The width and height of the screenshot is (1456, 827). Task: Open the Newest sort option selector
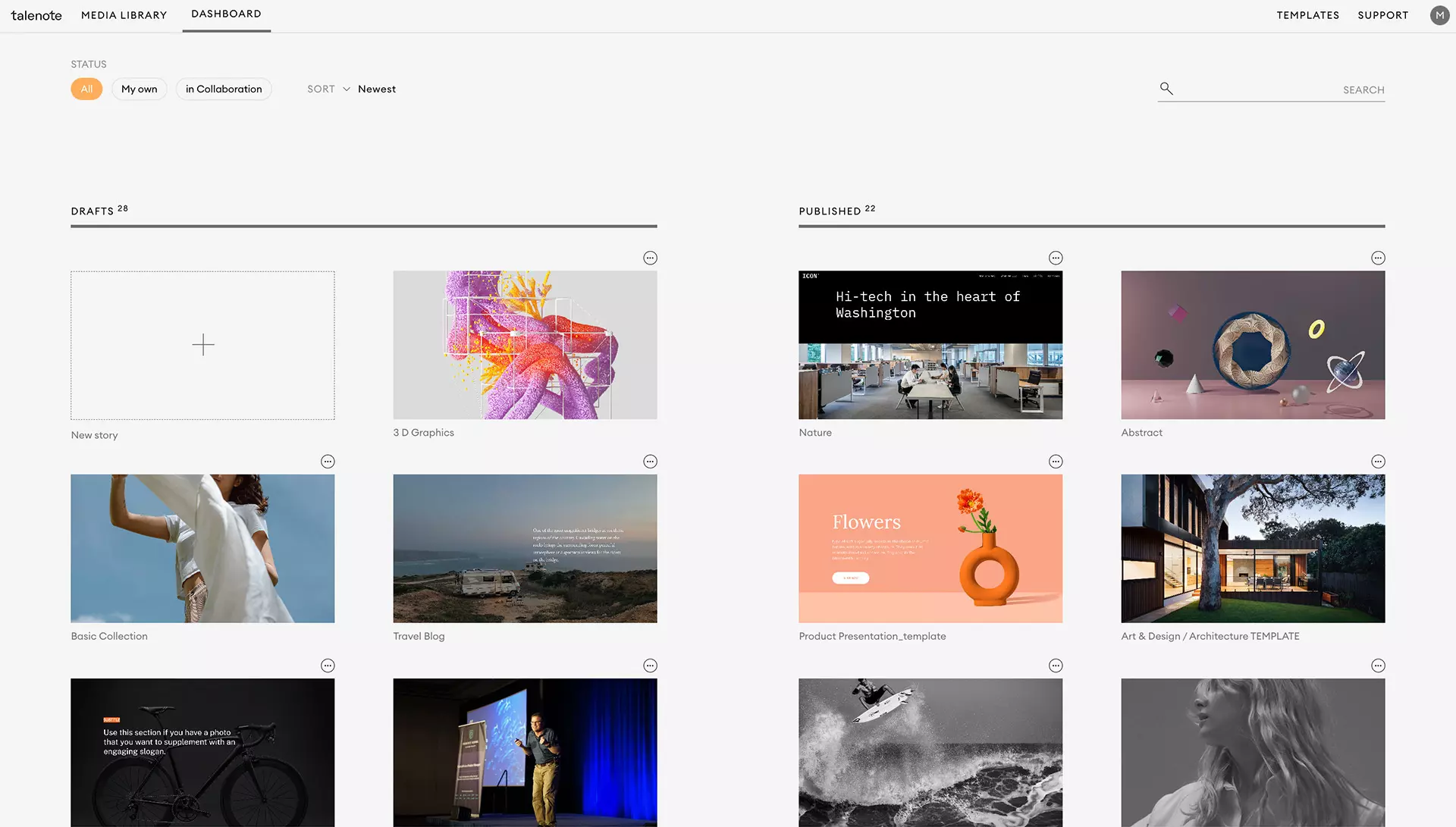[x=377, y=89]
